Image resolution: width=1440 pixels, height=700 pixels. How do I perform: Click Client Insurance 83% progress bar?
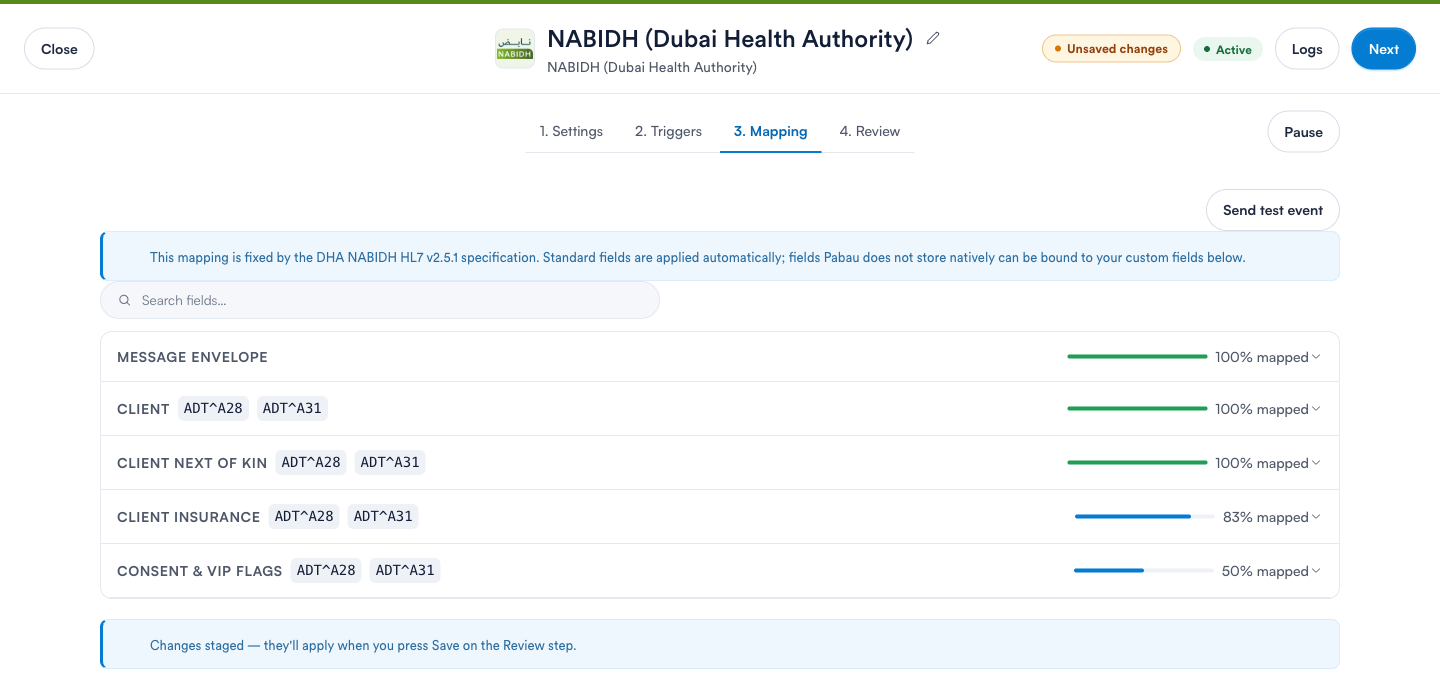(x=1144, y=517)
